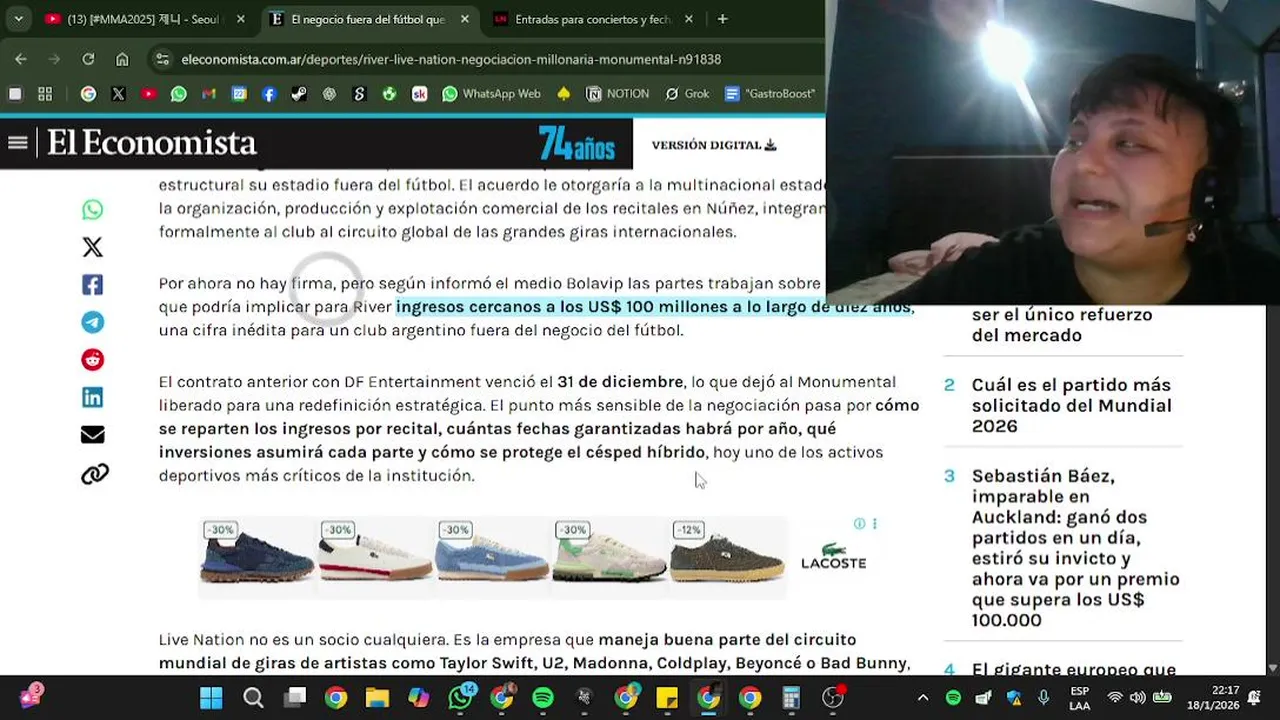Image resolution: width=1280 pixels, height=720 pixels.
Task: Close the #MMA2025 YouTube tab
Action: [241, 19]
